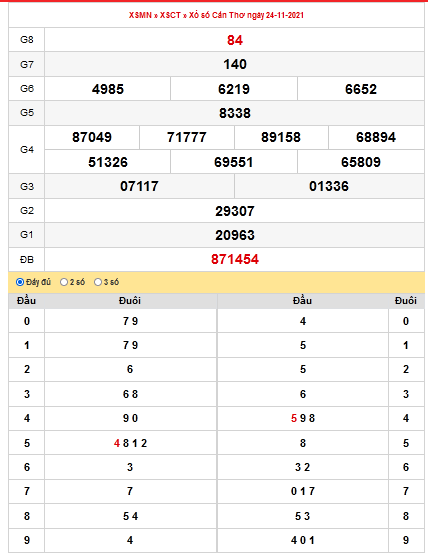This screenshot has width=428, height=560.
Task: Click the G6 number 4985
Action: point(108,89)
